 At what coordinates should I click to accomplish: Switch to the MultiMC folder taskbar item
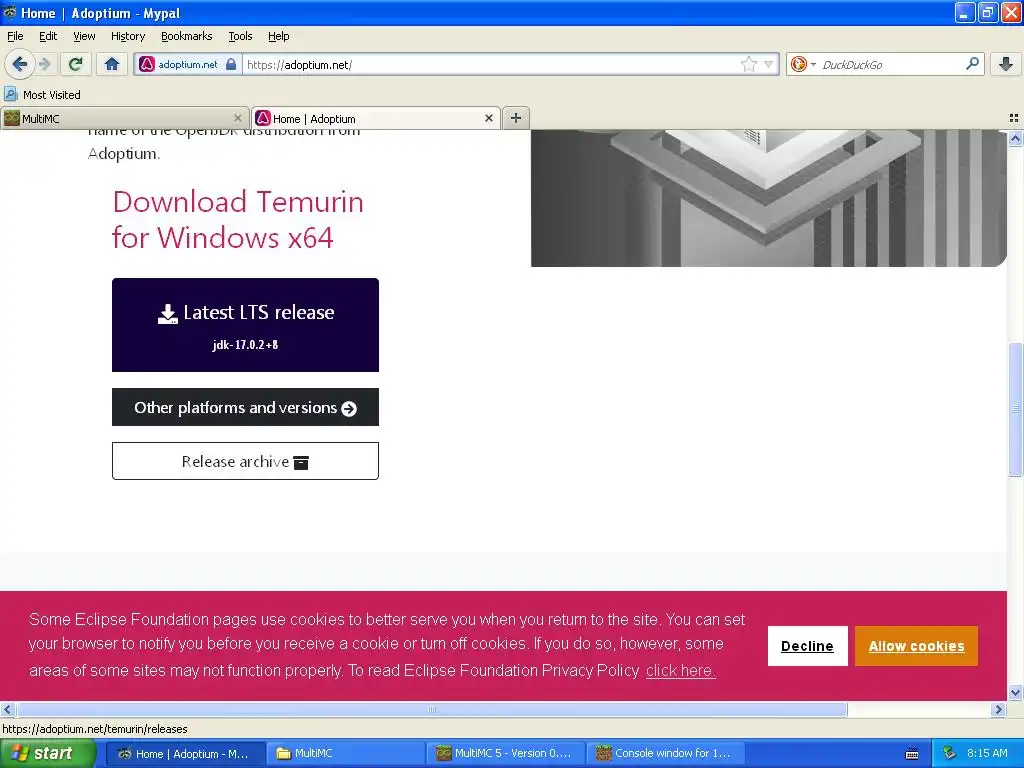[344, 753]
